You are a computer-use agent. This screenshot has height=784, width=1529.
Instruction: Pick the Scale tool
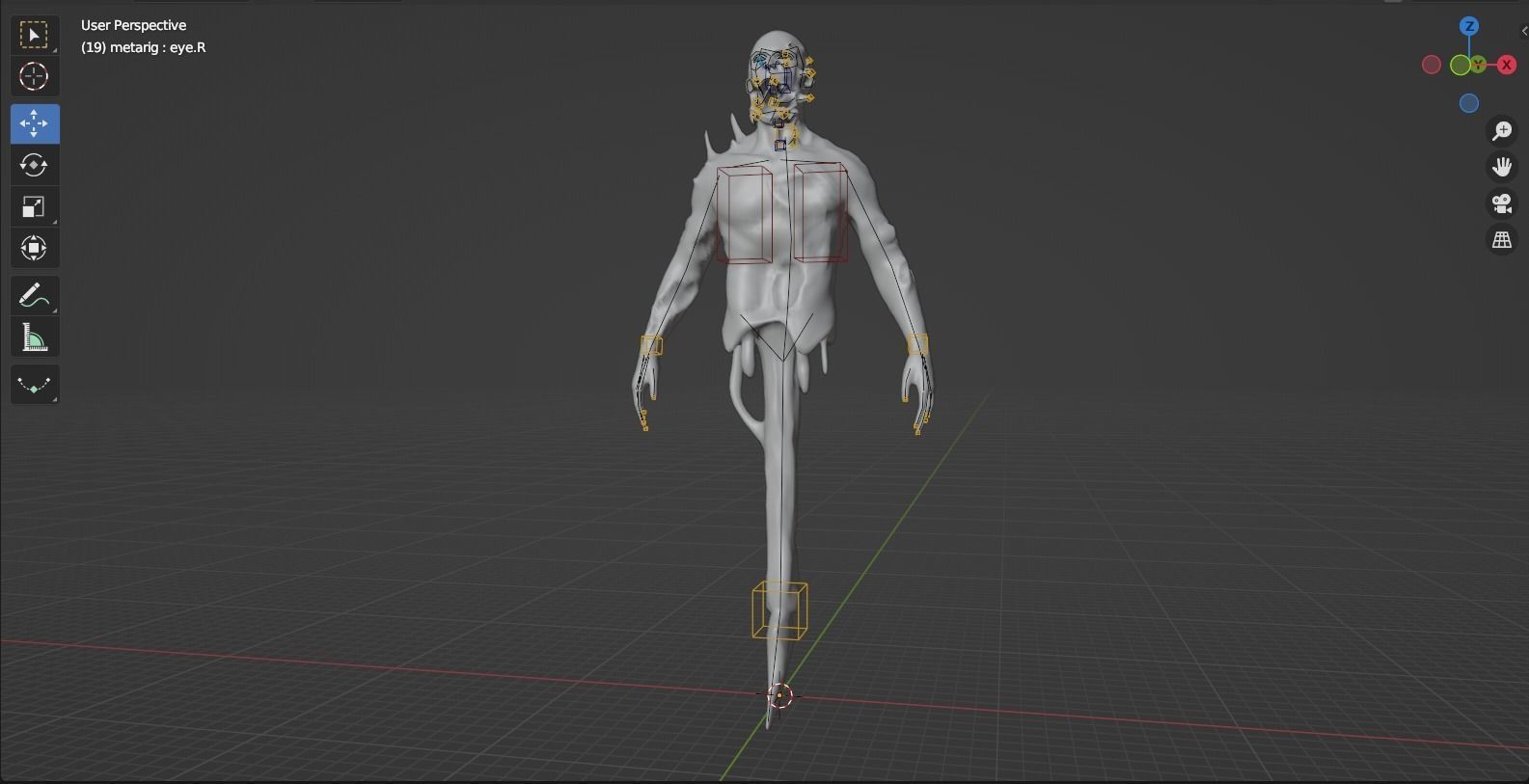[34, 206]
